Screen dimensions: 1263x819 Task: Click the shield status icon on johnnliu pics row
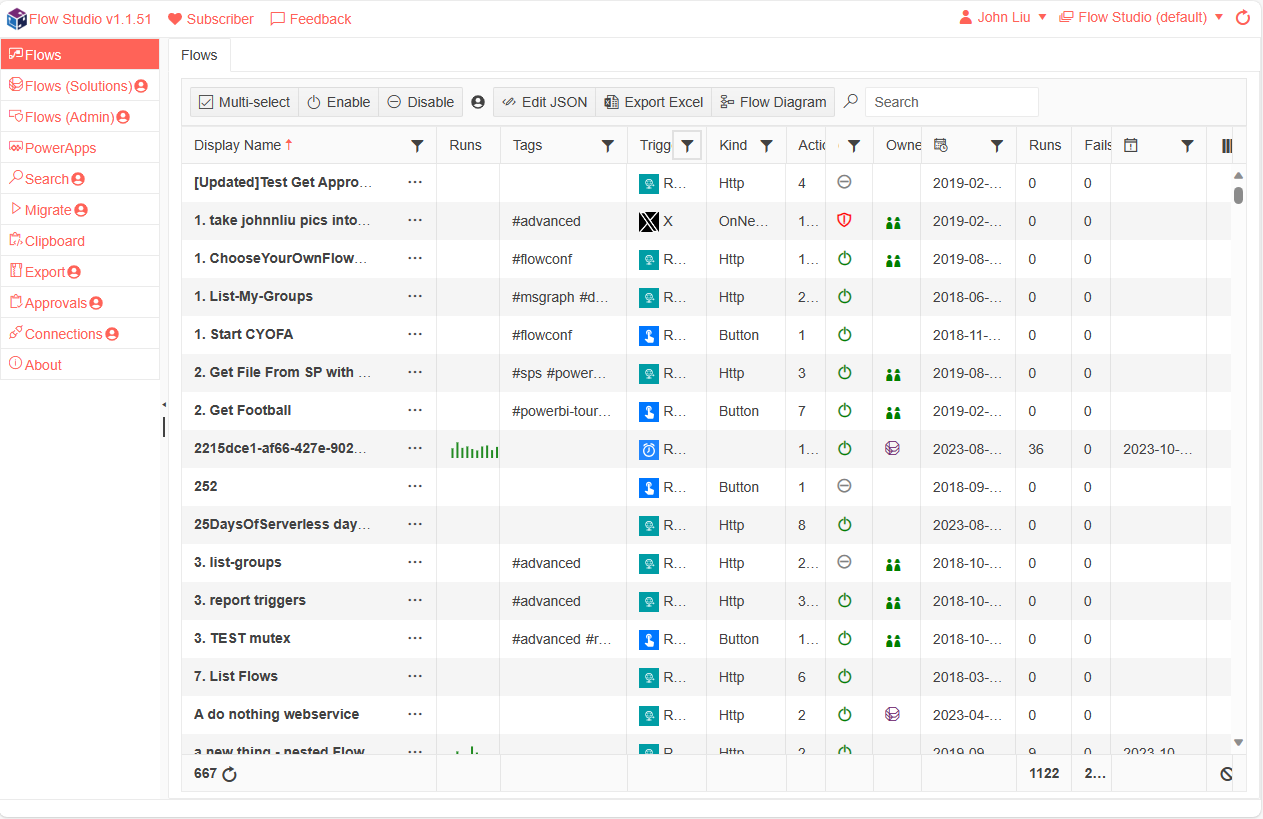[x=844, y=221]
